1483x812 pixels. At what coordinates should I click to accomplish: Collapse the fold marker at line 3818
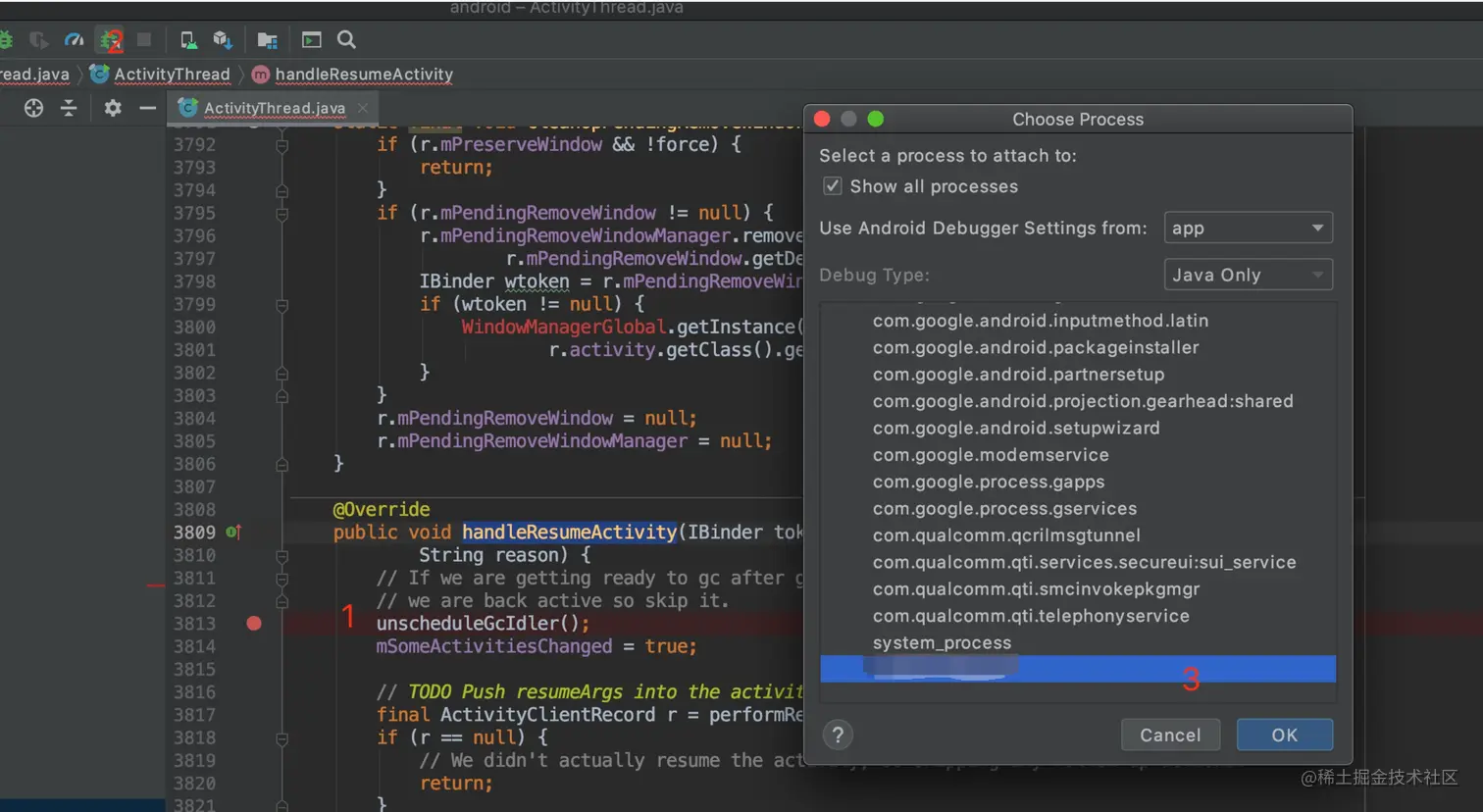[281, 737]
